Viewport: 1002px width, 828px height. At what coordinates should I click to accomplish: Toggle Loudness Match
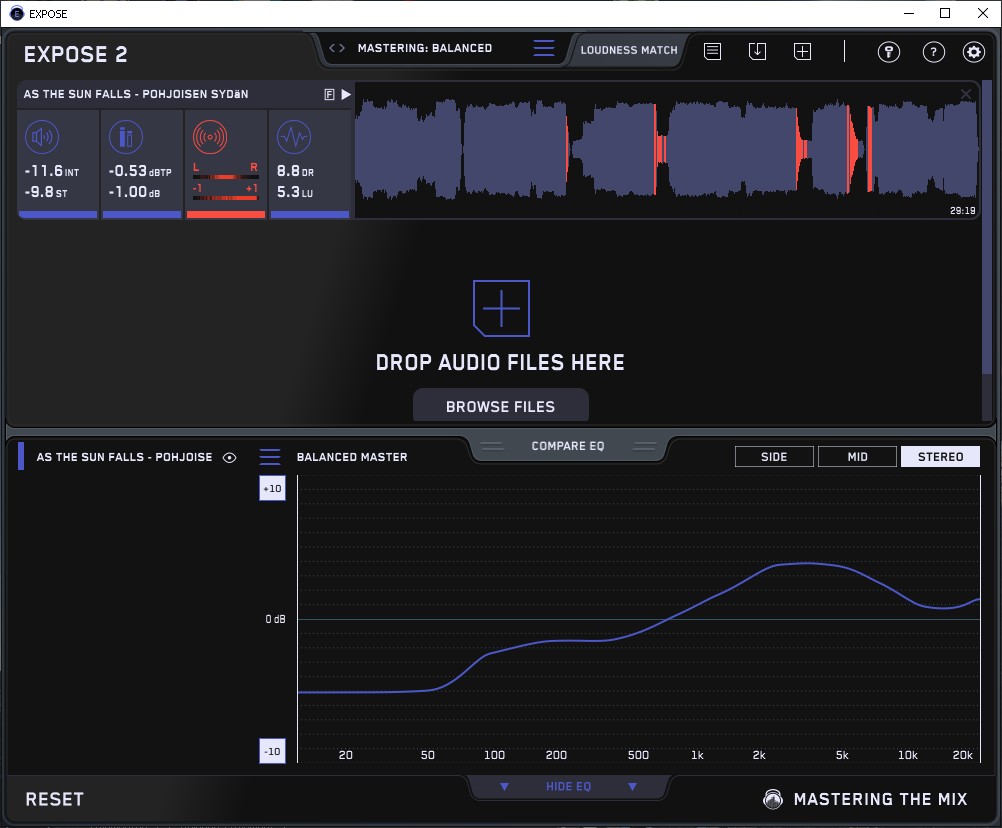coord(629,49)
